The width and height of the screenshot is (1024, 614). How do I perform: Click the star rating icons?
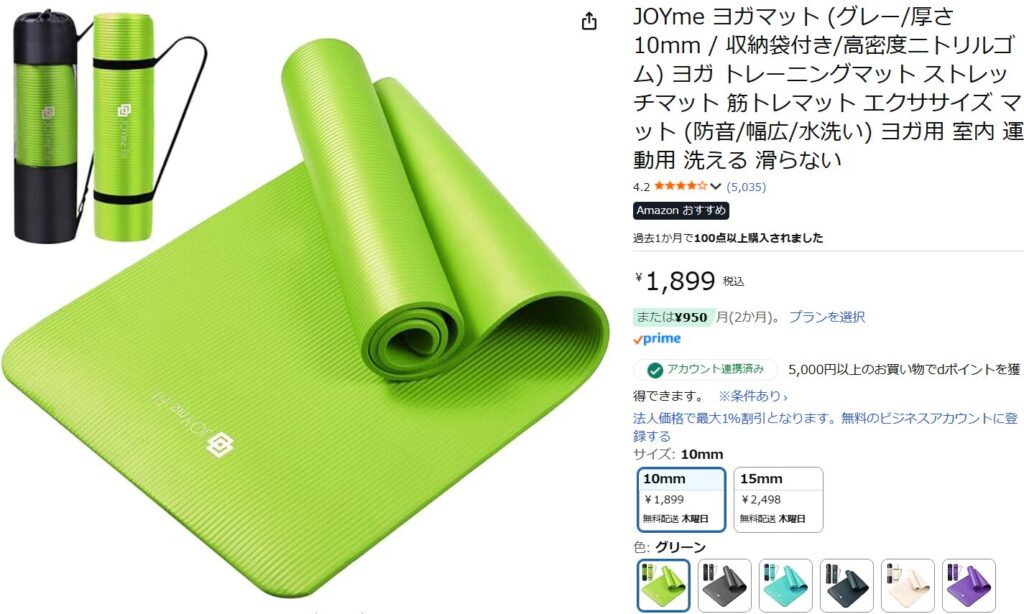pyautogui.click(x=680, y=186)
